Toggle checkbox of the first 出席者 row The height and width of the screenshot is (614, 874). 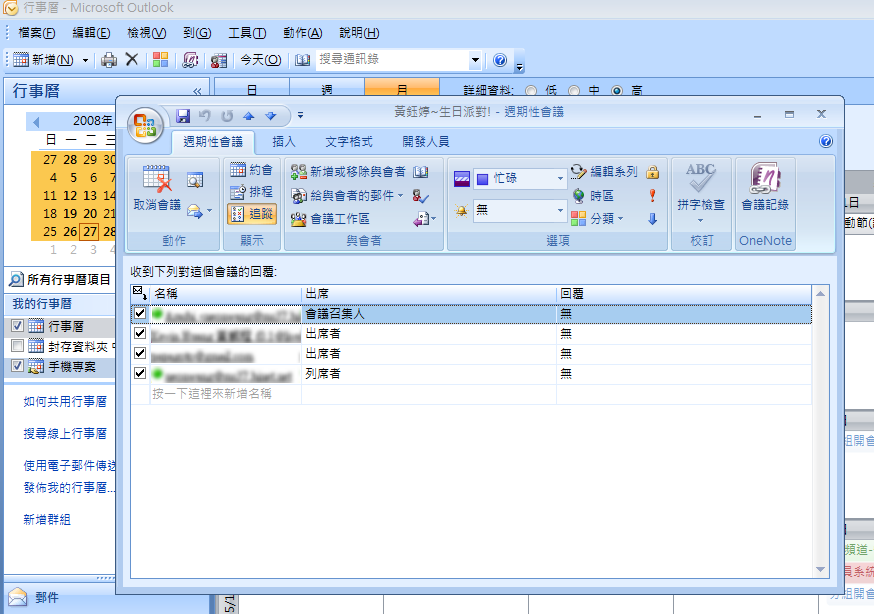tap(140, 333)
